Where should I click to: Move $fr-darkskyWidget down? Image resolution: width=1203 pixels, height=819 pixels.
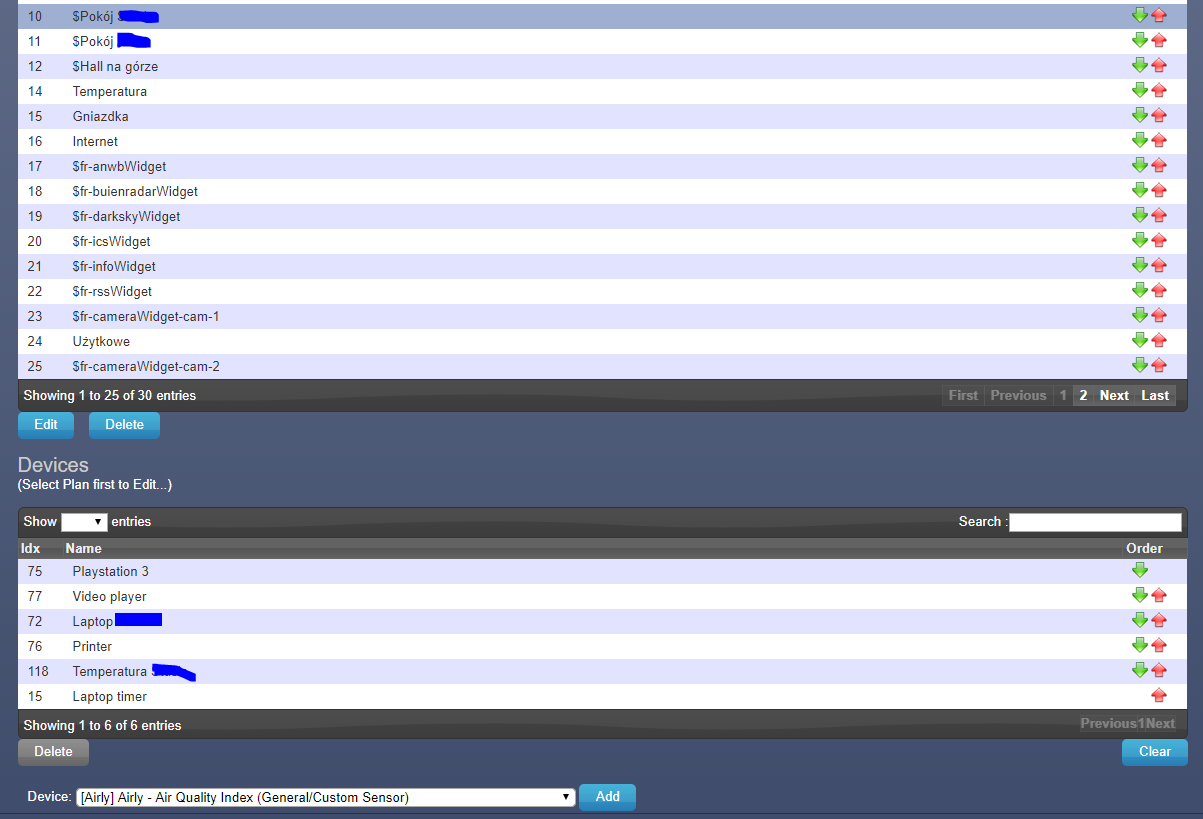(x=1139, y=215)
